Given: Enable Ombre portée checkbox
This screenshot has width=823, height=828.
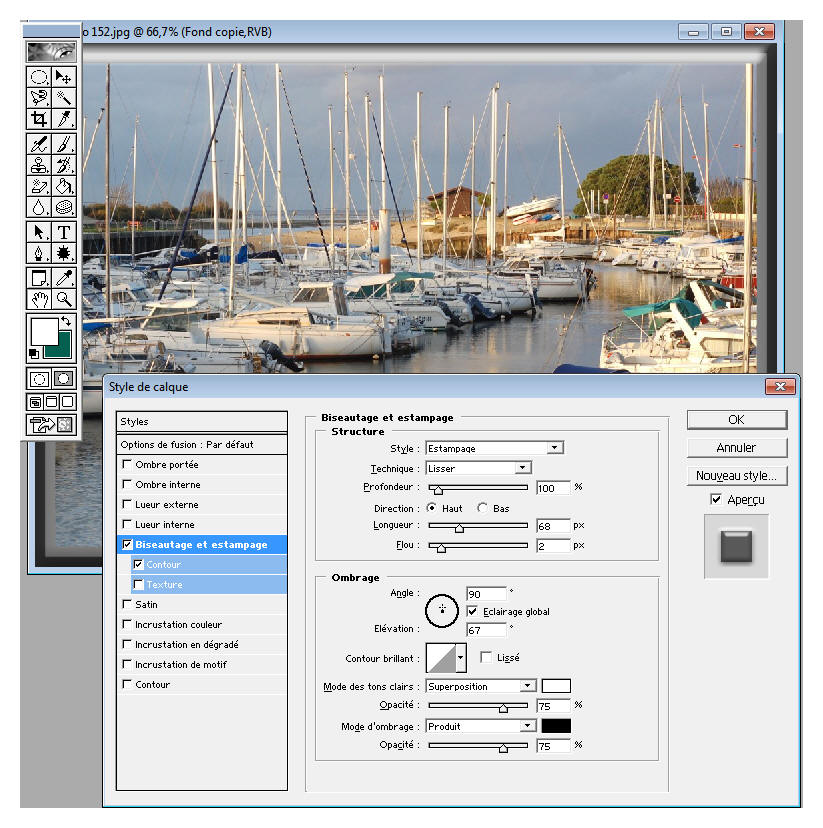Looking at the screenshot, I should 127,464.
